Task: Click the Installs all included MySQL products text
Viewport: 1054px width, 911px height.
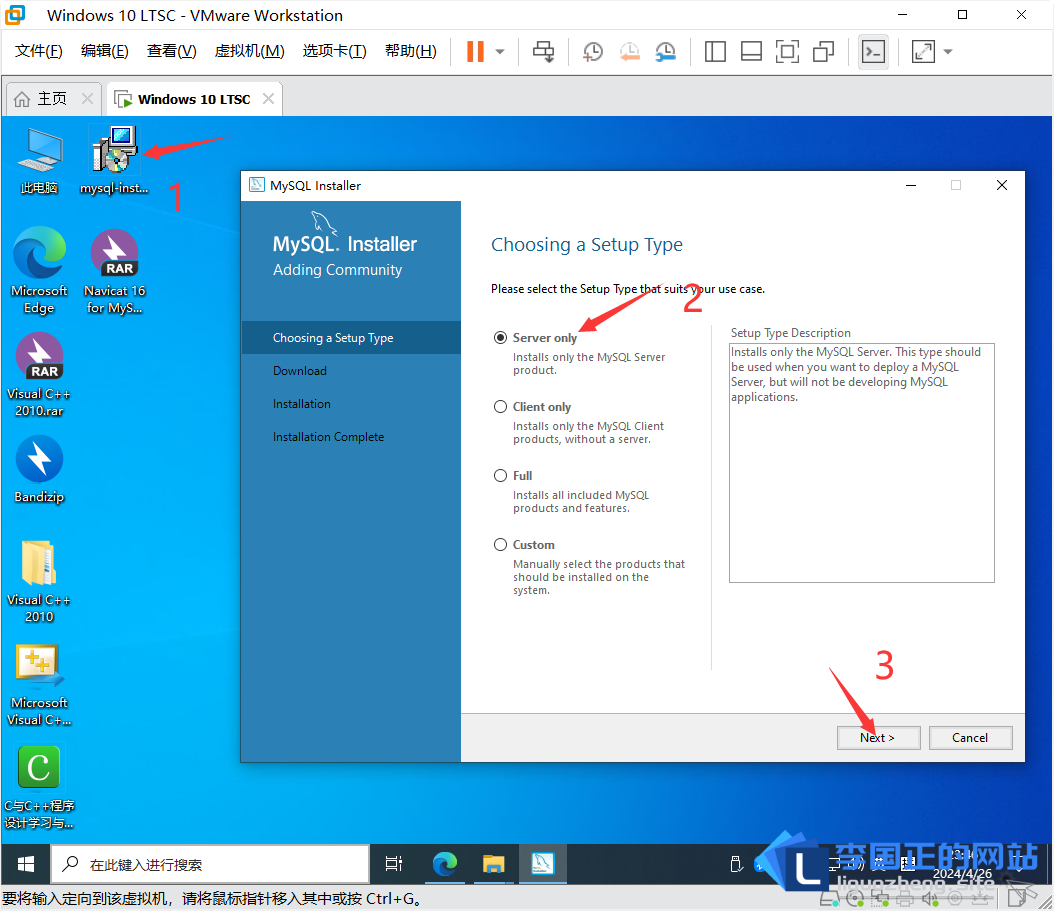Action: [581, 502]
